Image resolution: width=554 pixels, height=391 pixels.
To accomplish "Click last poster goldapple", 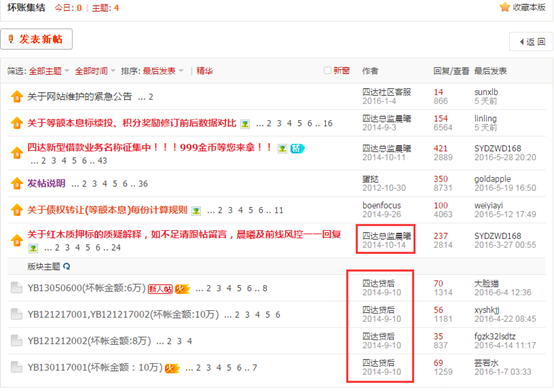I will coord(493,179).
